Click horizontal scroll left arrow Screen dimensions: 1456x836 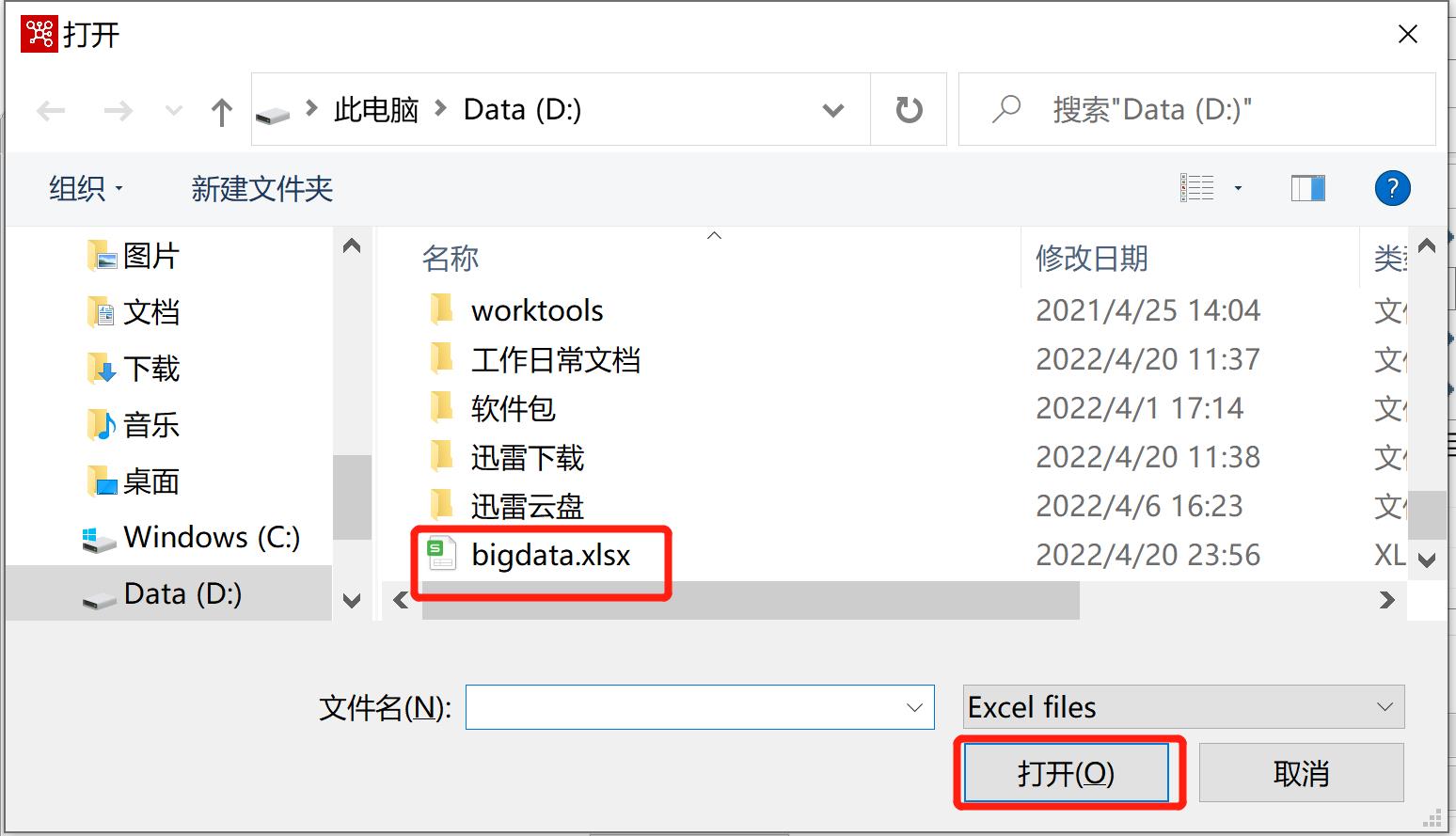tap(402, 600)
